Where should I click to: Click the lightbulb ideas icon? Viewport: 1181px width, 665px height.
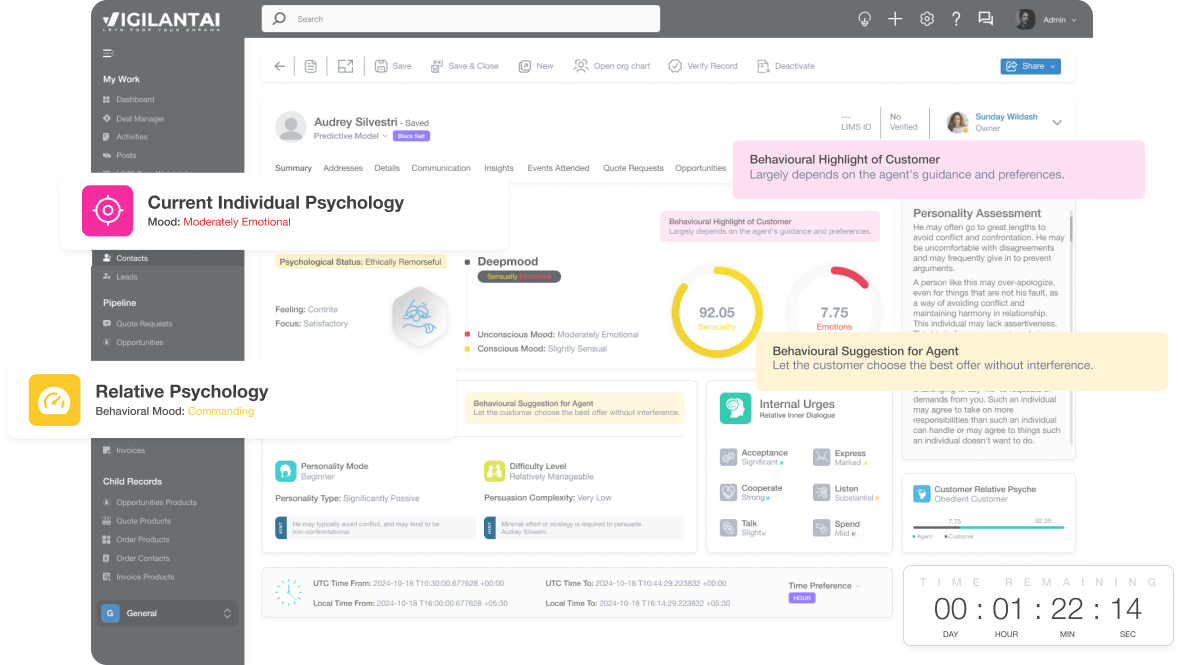coord(865,20)
